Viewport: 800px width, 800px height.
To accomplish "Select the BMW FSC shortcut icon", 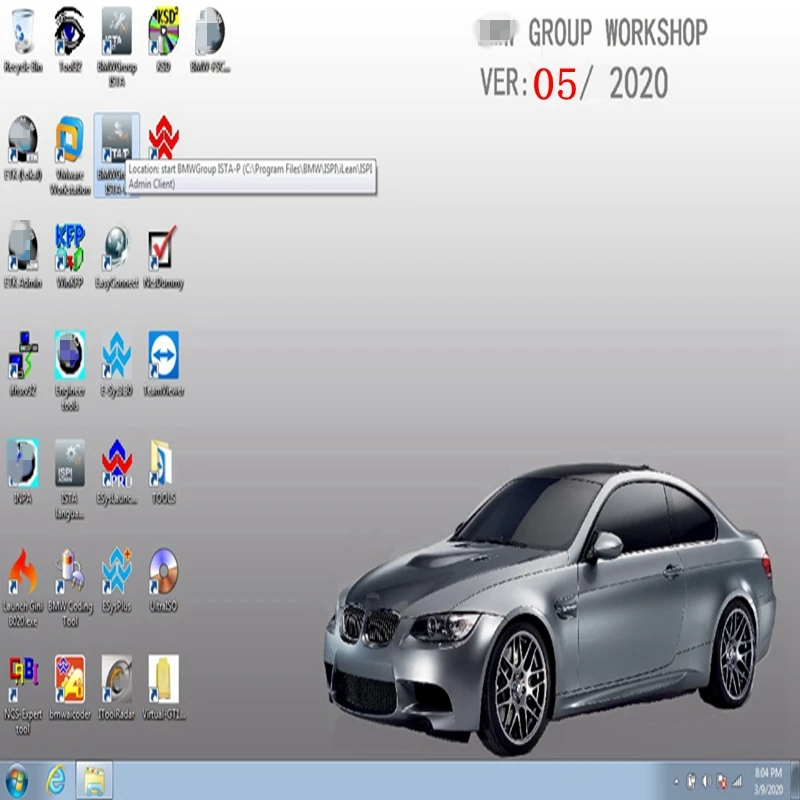I will point(210,41).
